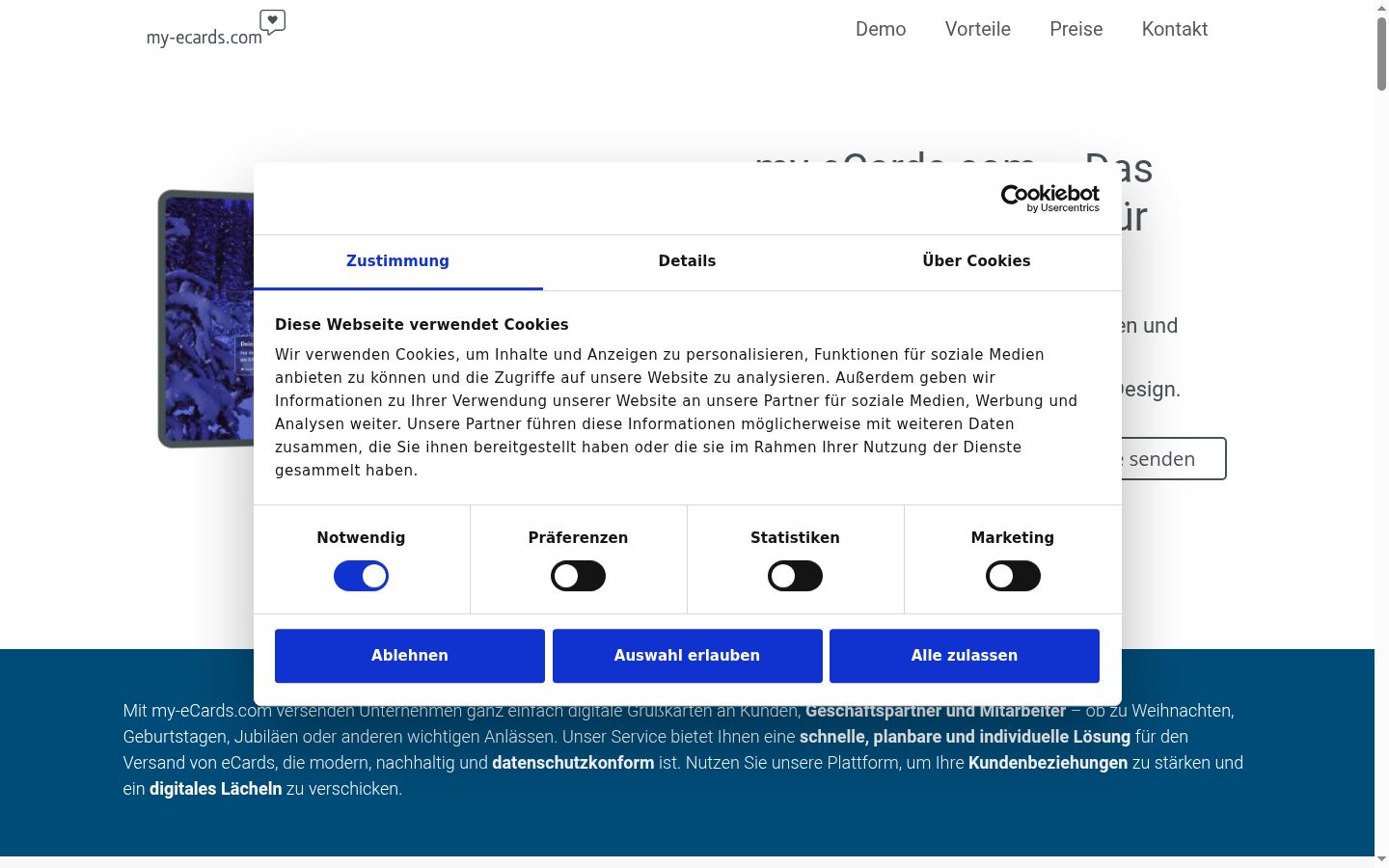The height and width of the screenshot is (868, 1389).
Task: Click the 'Notwendig' label
Action: pos(361,538)
